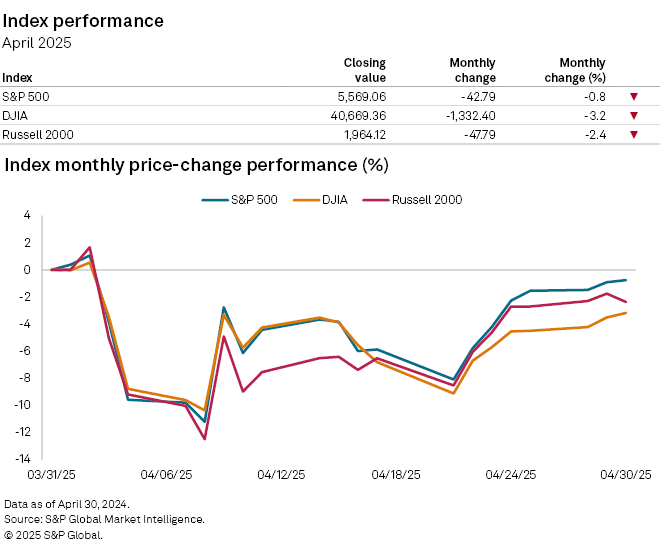This screenshot has width=660, height=552.
Task: Select the S&P 500 row name in table
Action: pos(26,97)
